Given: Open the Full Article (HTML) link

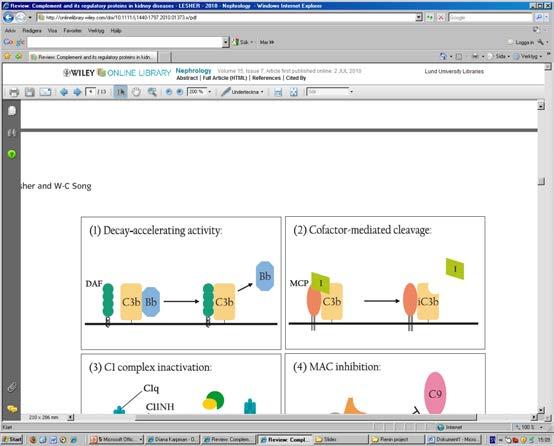Looking at the screenshot, I should click(x=225, y=78).
